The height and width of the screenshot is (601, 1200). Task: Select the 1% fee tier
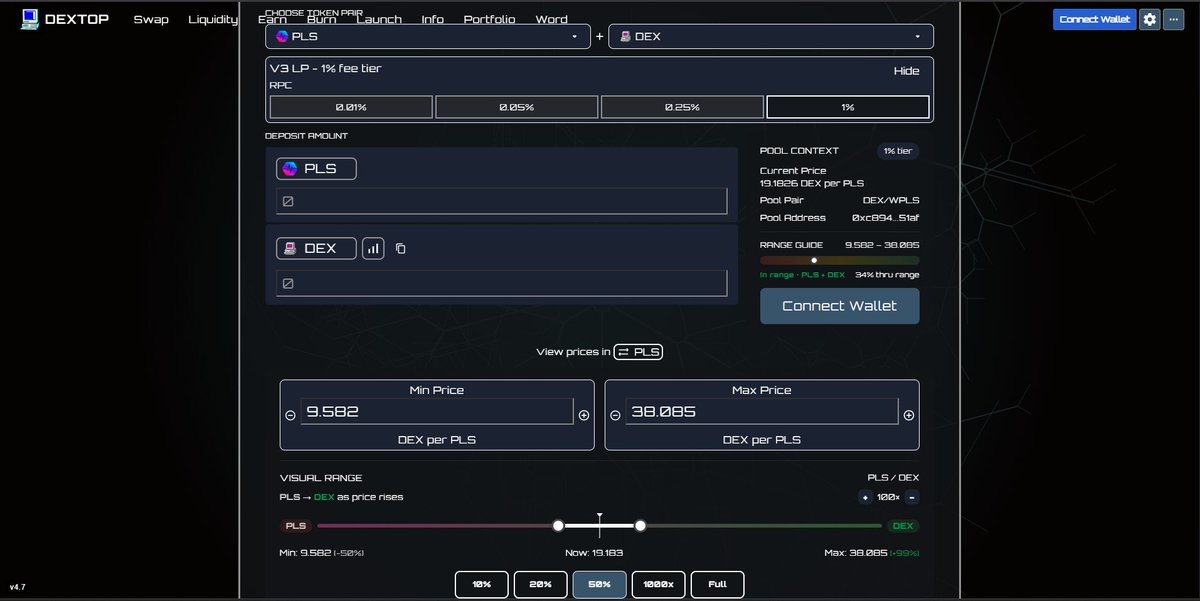(x=847, y=107)
